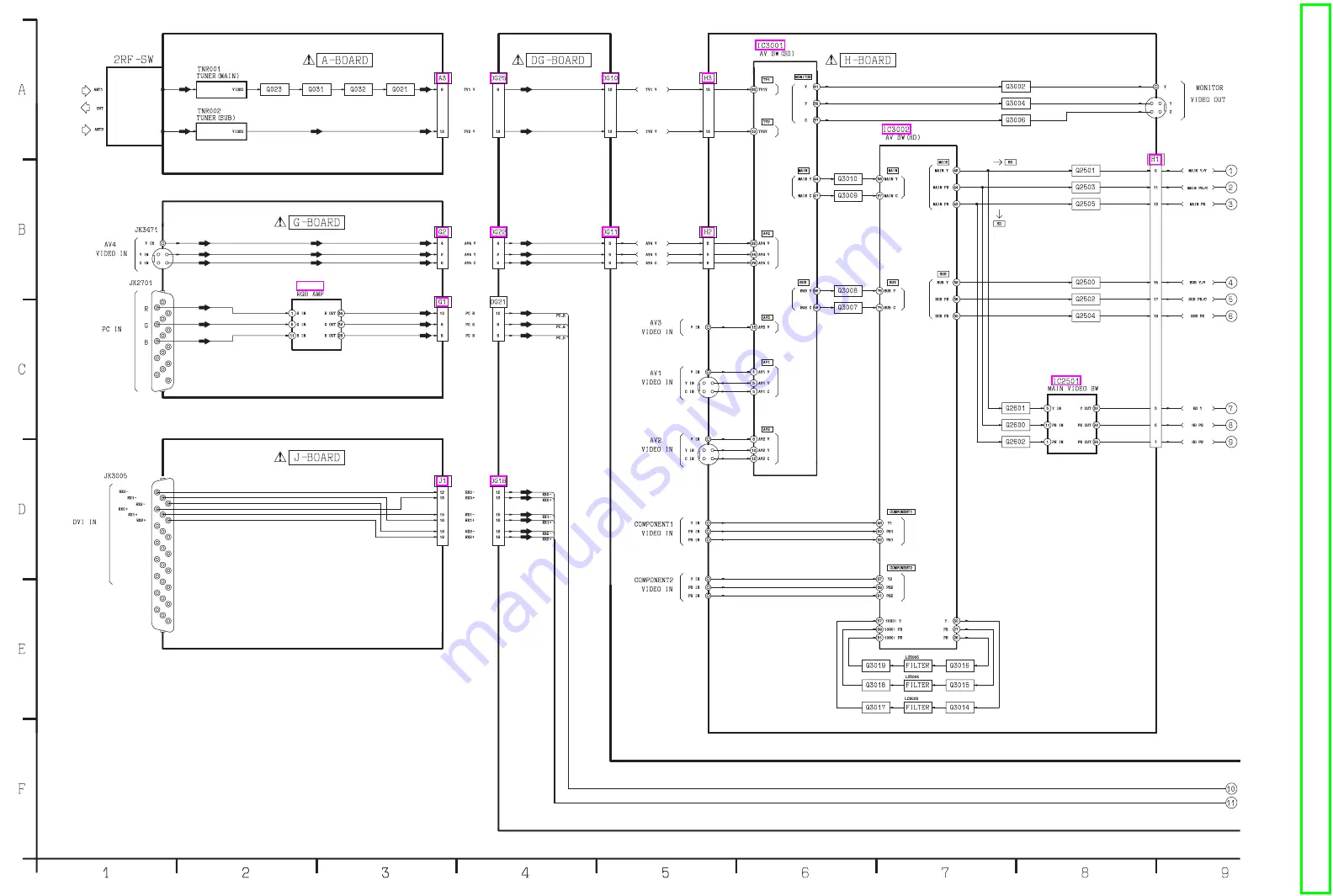Select the G-BOARD label

(x=317, y=222)
